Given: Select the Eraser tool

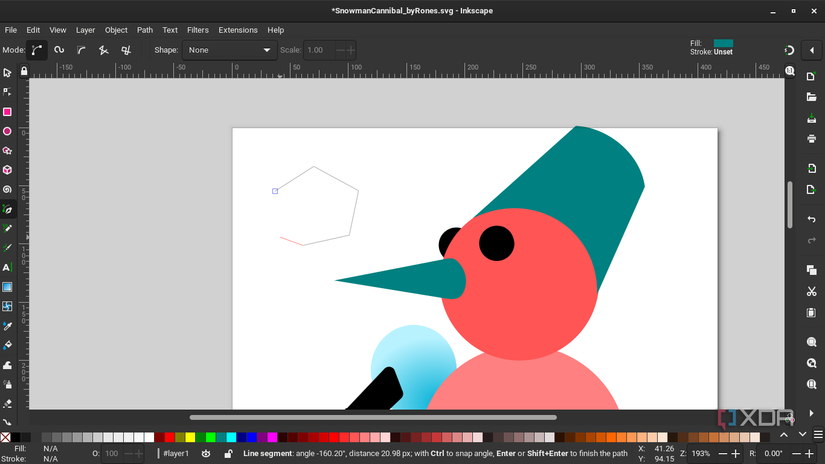Looking at the screenshot, I should click(x=7, y=404).
